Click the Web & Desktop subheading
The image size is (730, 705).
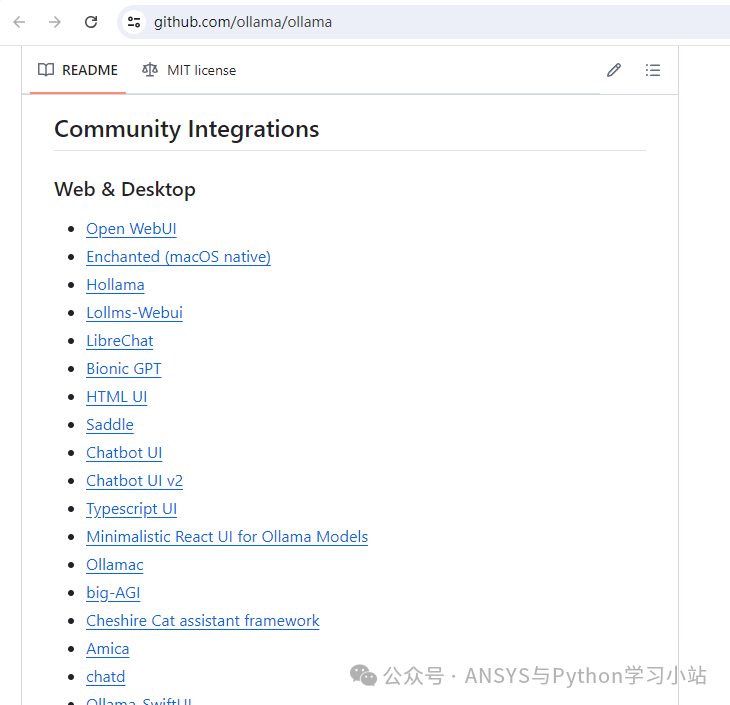[125, 190]
